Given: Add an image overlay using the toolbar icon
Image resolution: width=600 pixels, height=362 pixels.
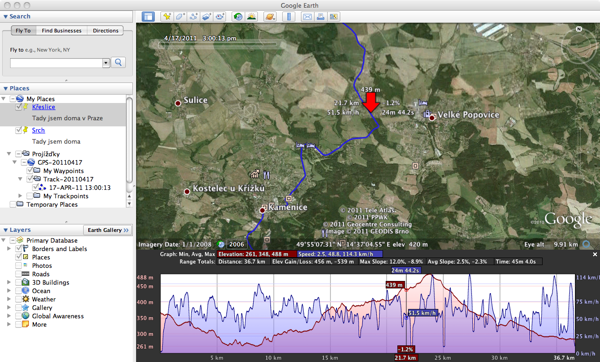Looking at the screenshot, I should (x=207, y=16).
